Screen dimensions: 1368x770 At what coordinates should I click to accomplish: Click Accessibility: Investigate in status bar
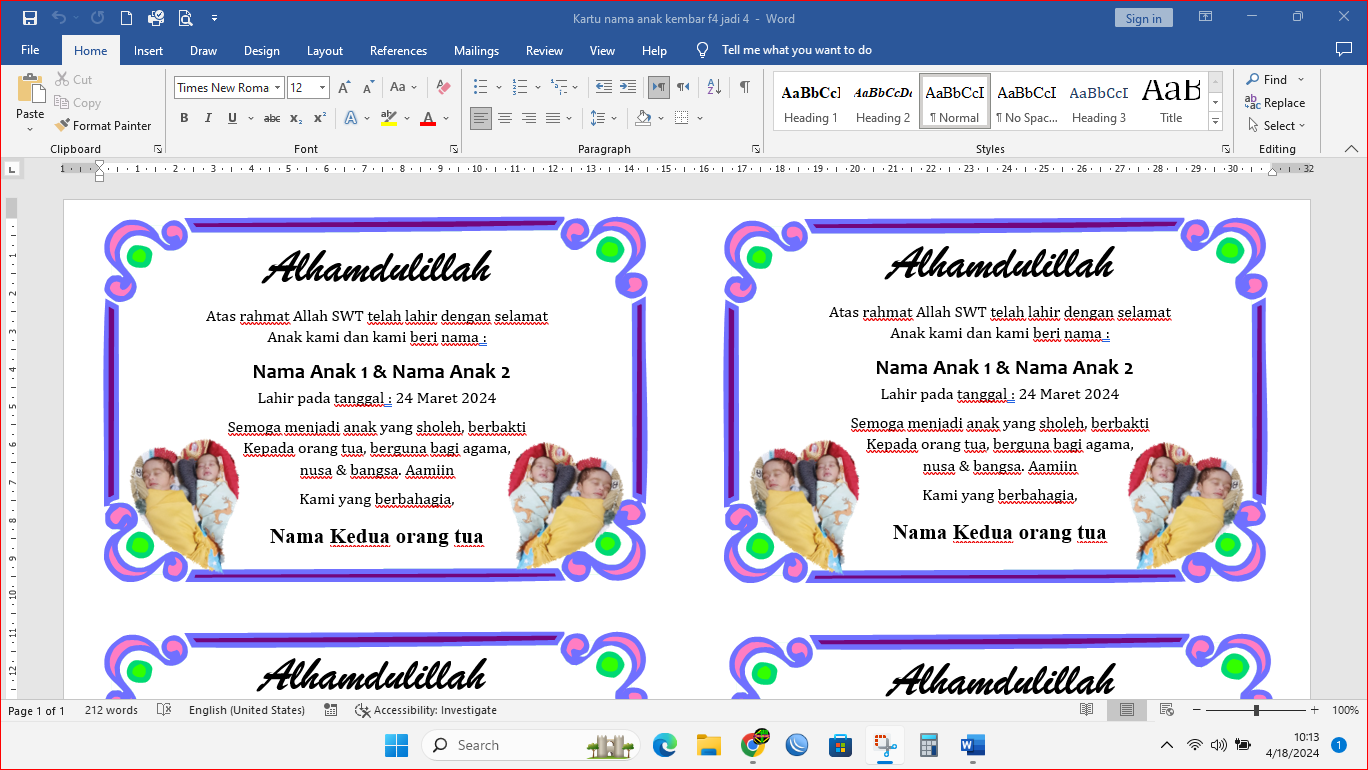click(x=426, y=710)
